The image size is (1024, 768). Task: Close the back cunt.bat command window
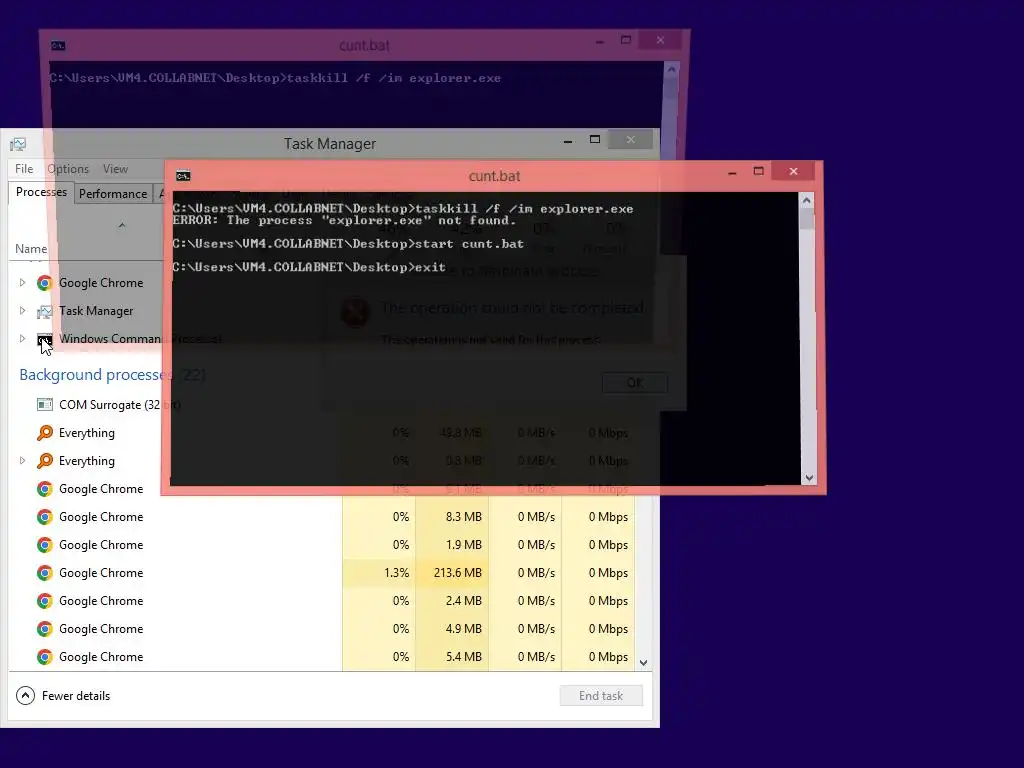coord(660,40)
